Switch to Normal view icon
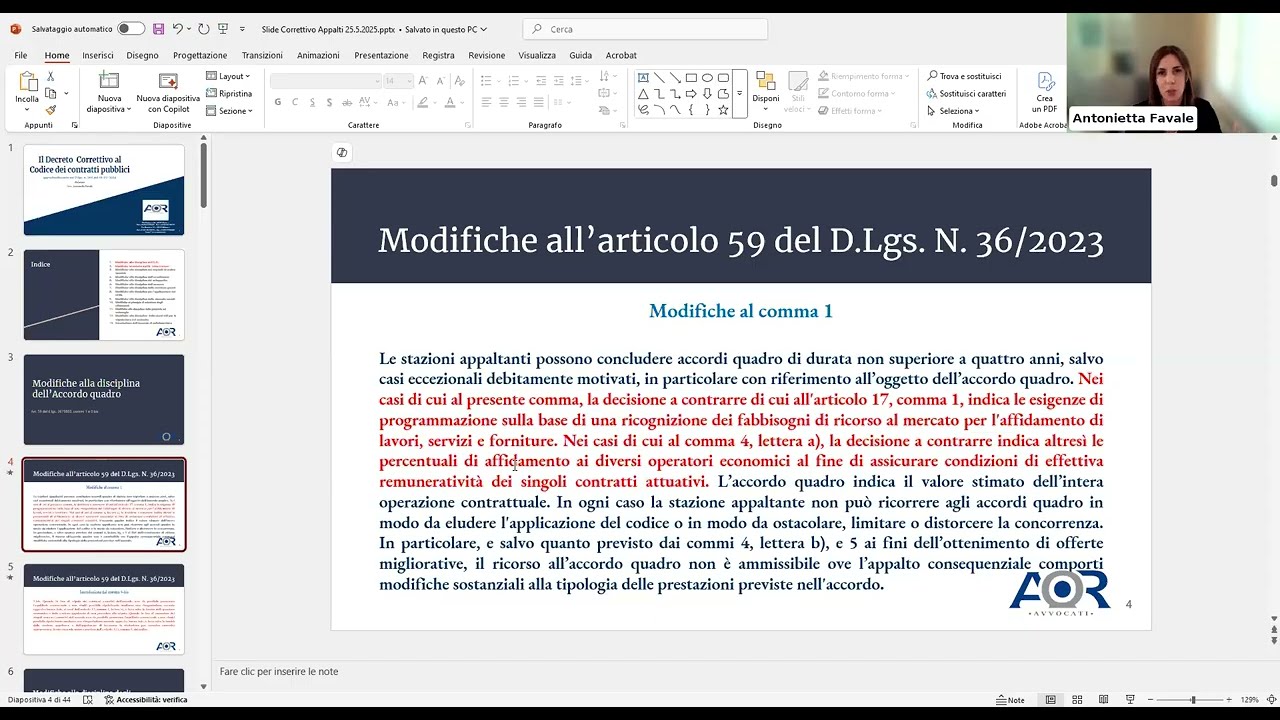This screenshot has height=720, width=1280. [1050, 700]
